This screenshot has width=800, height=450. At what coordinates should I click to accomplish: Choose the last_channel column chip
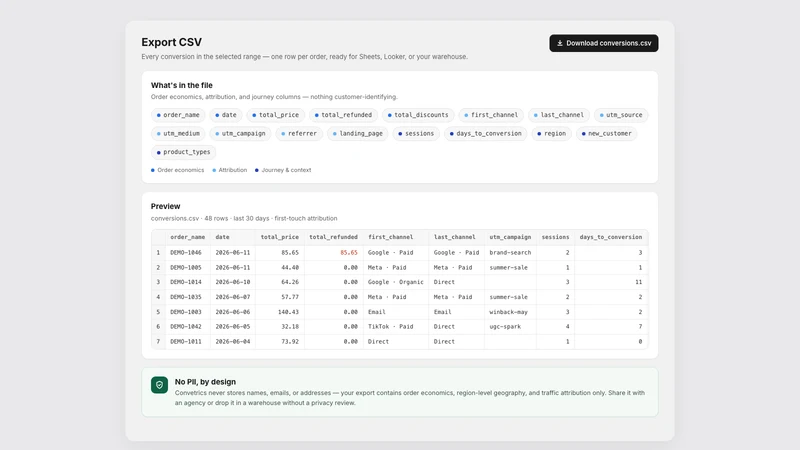(559, 115)
